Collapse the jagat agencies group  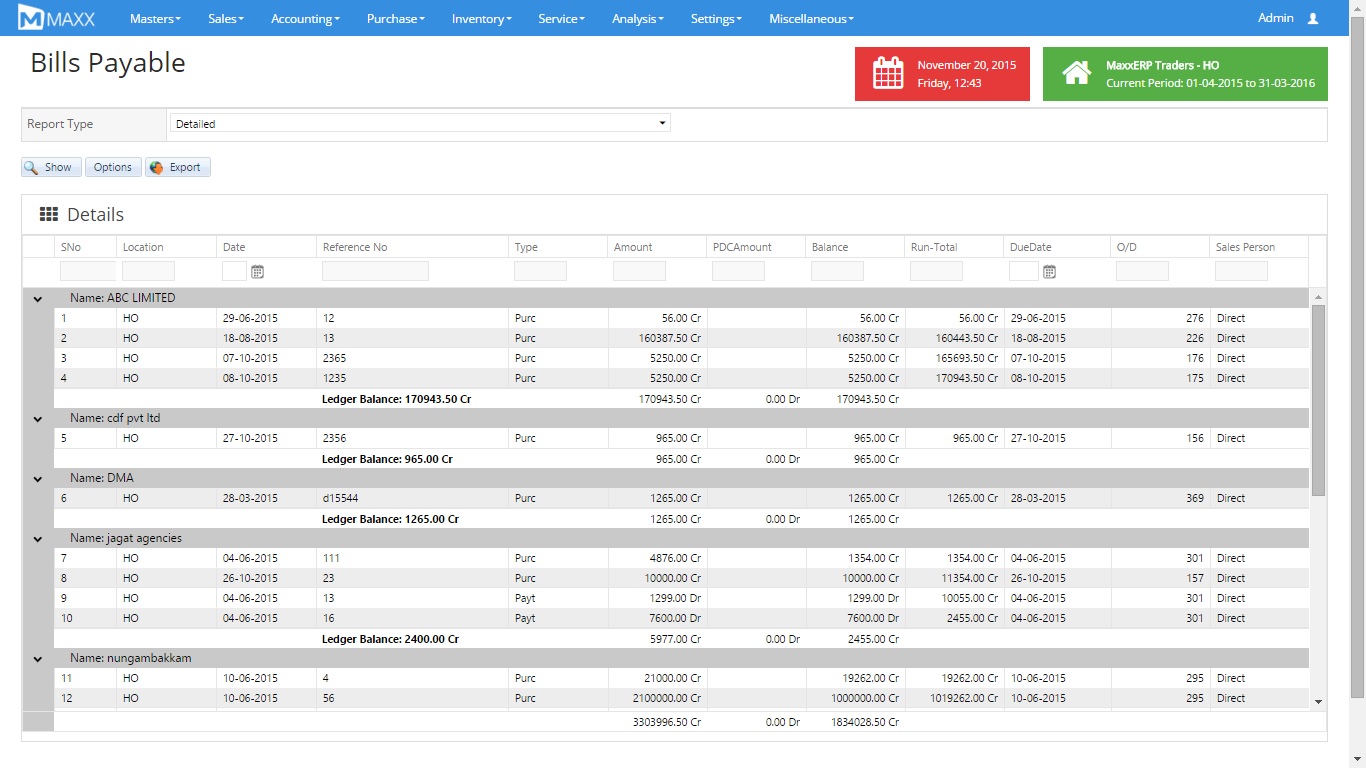pos(38,538)
